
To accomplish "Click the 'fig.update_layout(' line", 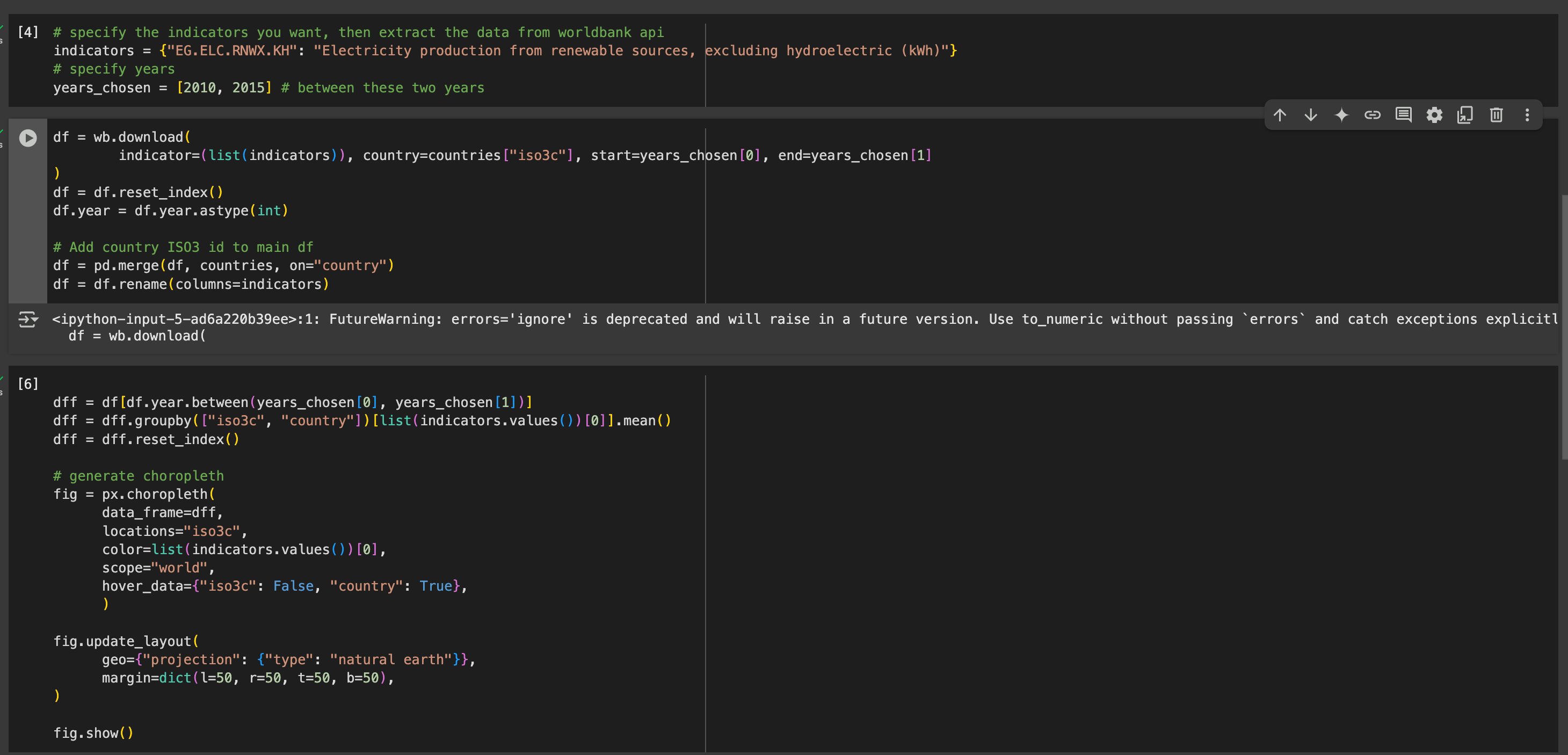I will [126, 642].
